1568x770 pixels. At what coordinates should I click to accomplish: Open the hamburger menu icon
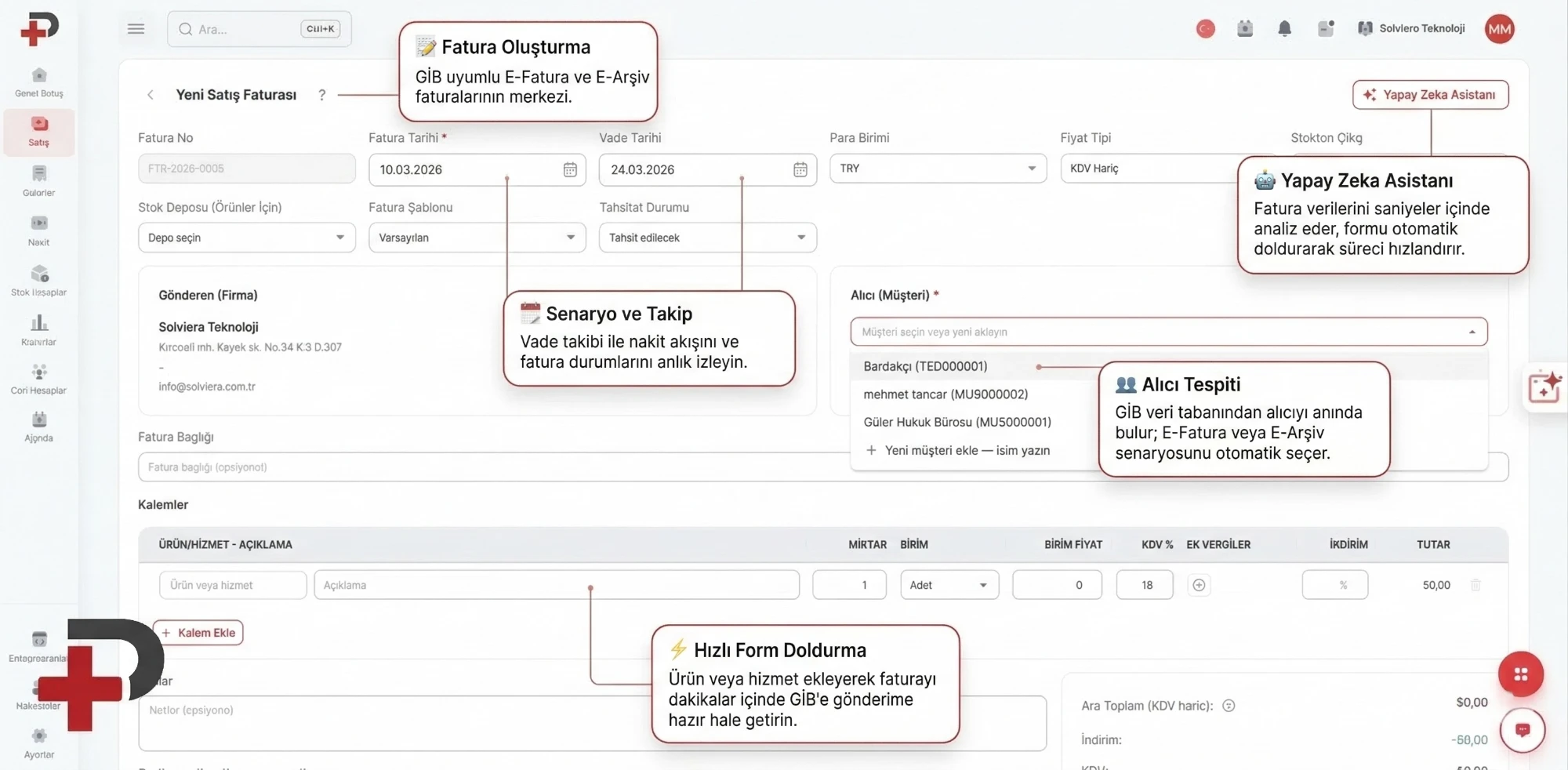(x=136, y=29)
